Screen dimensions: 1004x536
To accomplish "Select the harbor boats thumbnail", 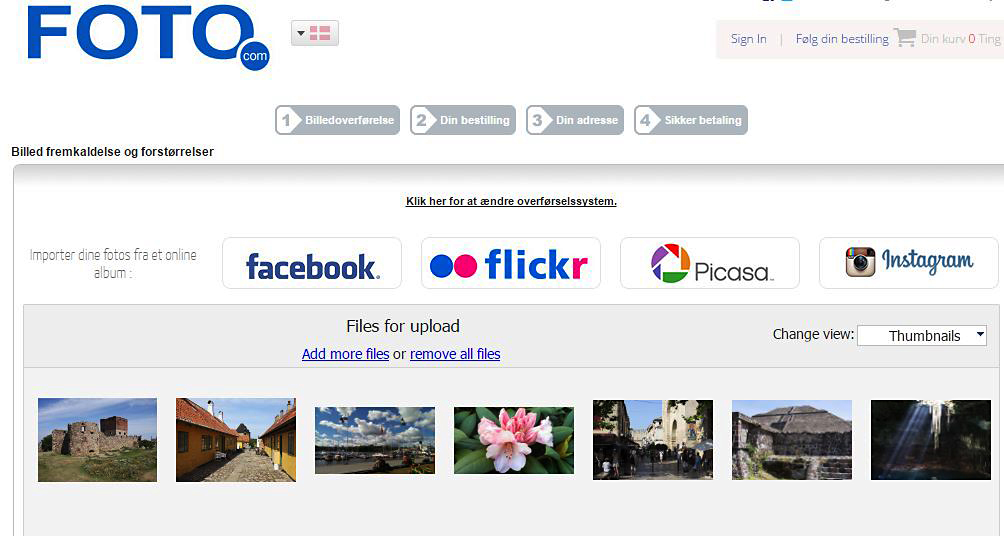I will [x=375, y=440].
